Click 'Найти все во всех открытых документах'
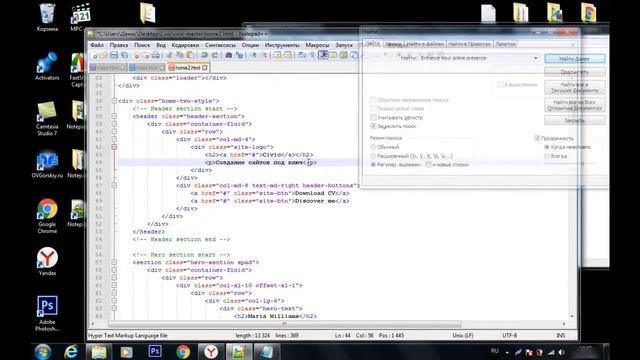Image resolution: width=640 pixels, height=360 pixels. pyautogui.click(x=574, y=105)
